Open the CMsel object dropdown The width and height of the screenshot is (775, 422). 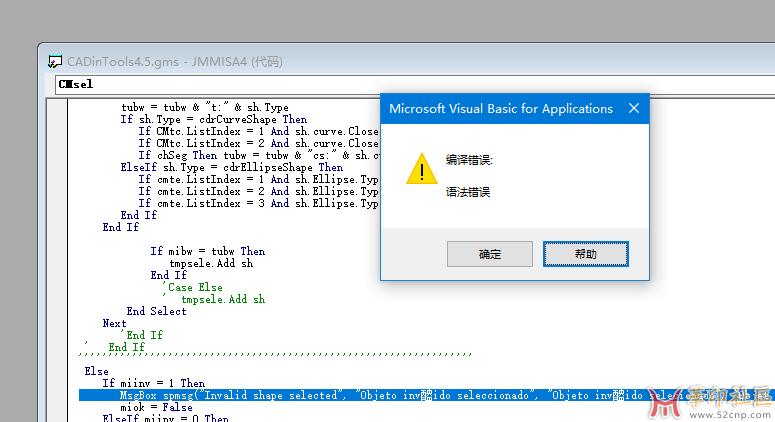point(415,84)
